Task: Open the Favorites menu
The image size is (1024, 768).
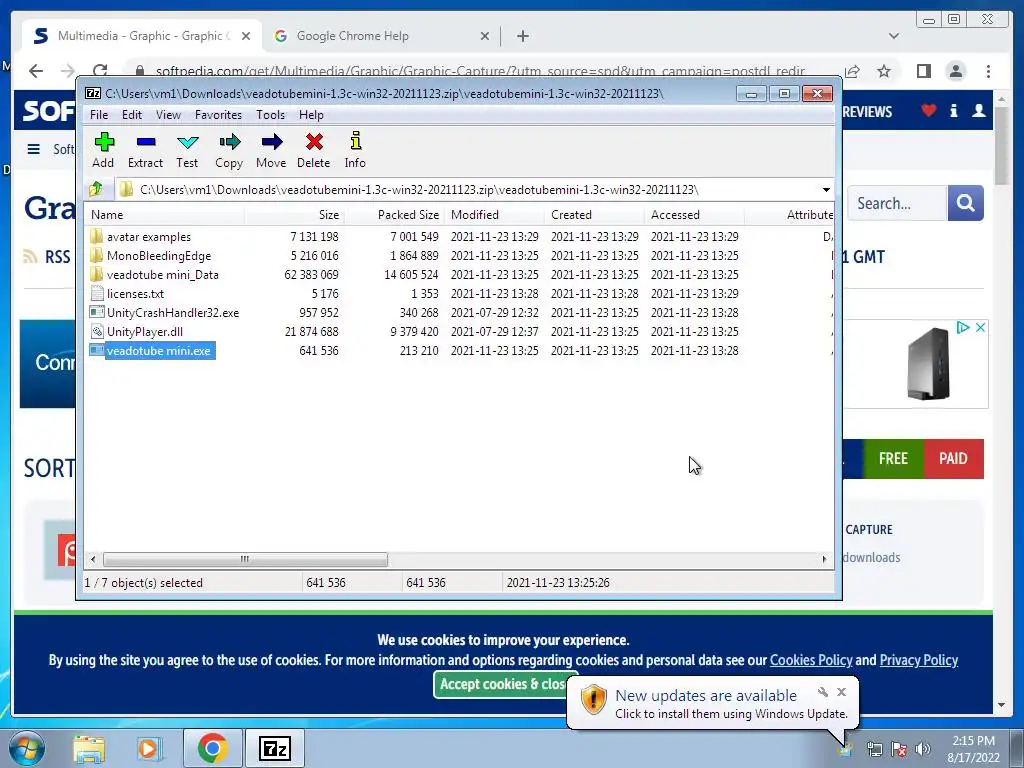Action: click(x=218, y=115)
